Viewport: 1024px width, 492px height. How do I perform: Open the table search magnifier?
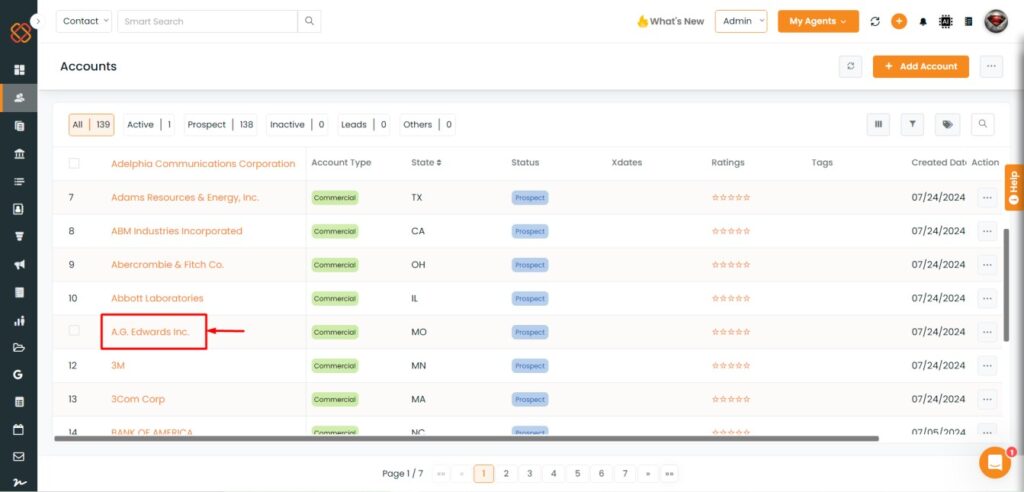pos(983,124)
